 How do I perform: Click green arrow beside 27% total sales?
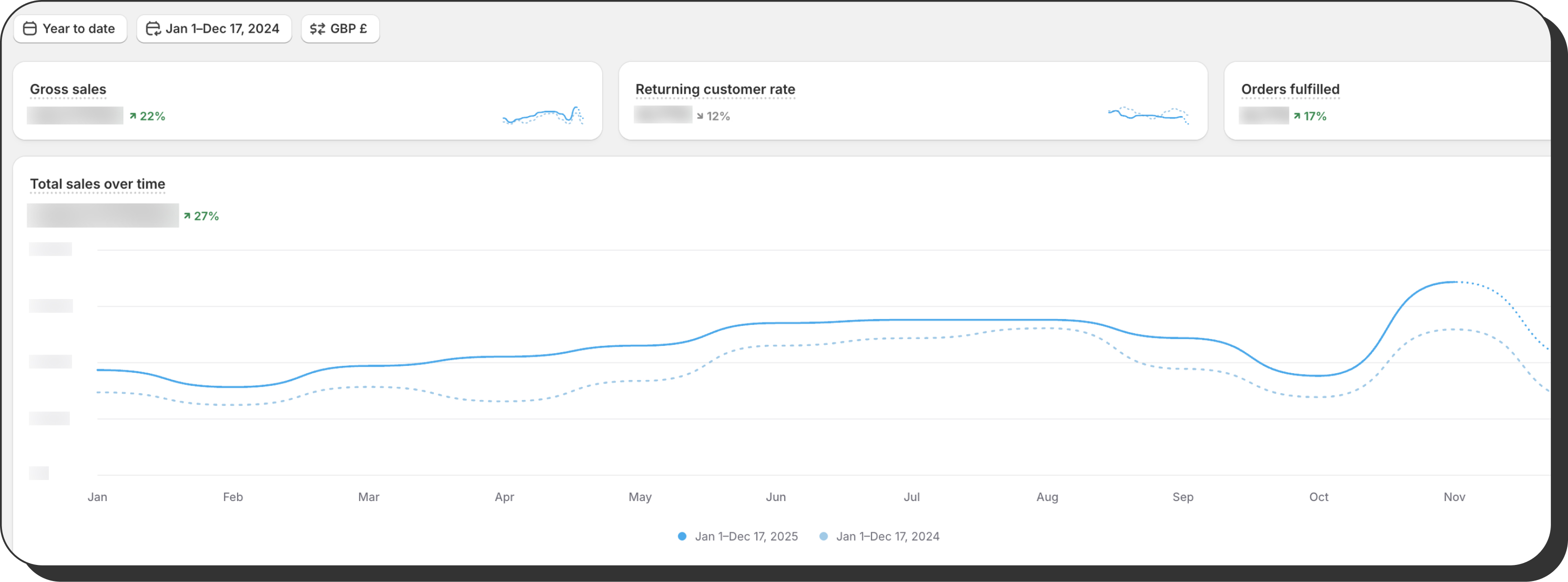pos(187,216)
